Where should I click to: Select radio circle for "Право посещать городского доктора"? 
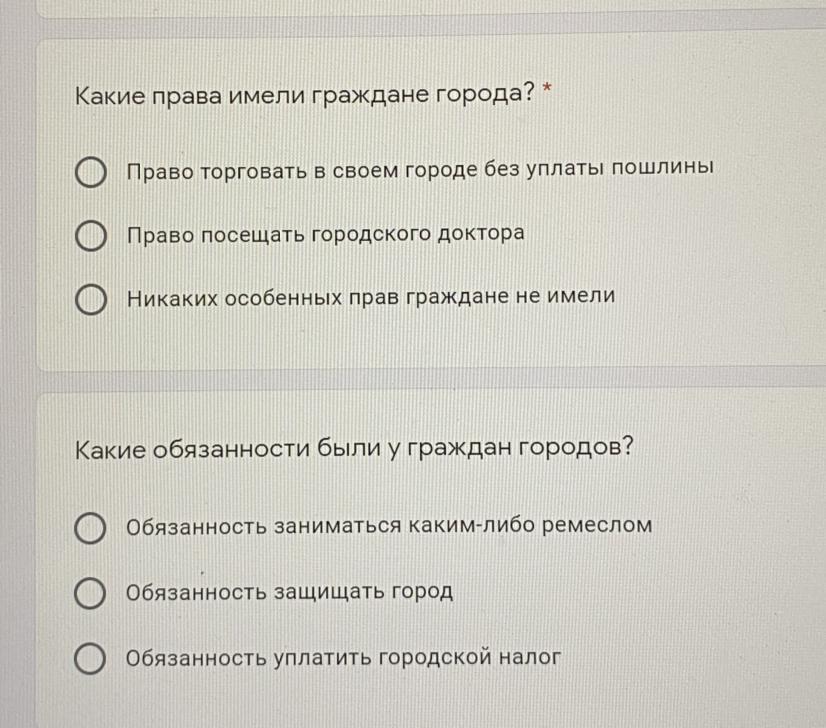click(x=91, y=235)
